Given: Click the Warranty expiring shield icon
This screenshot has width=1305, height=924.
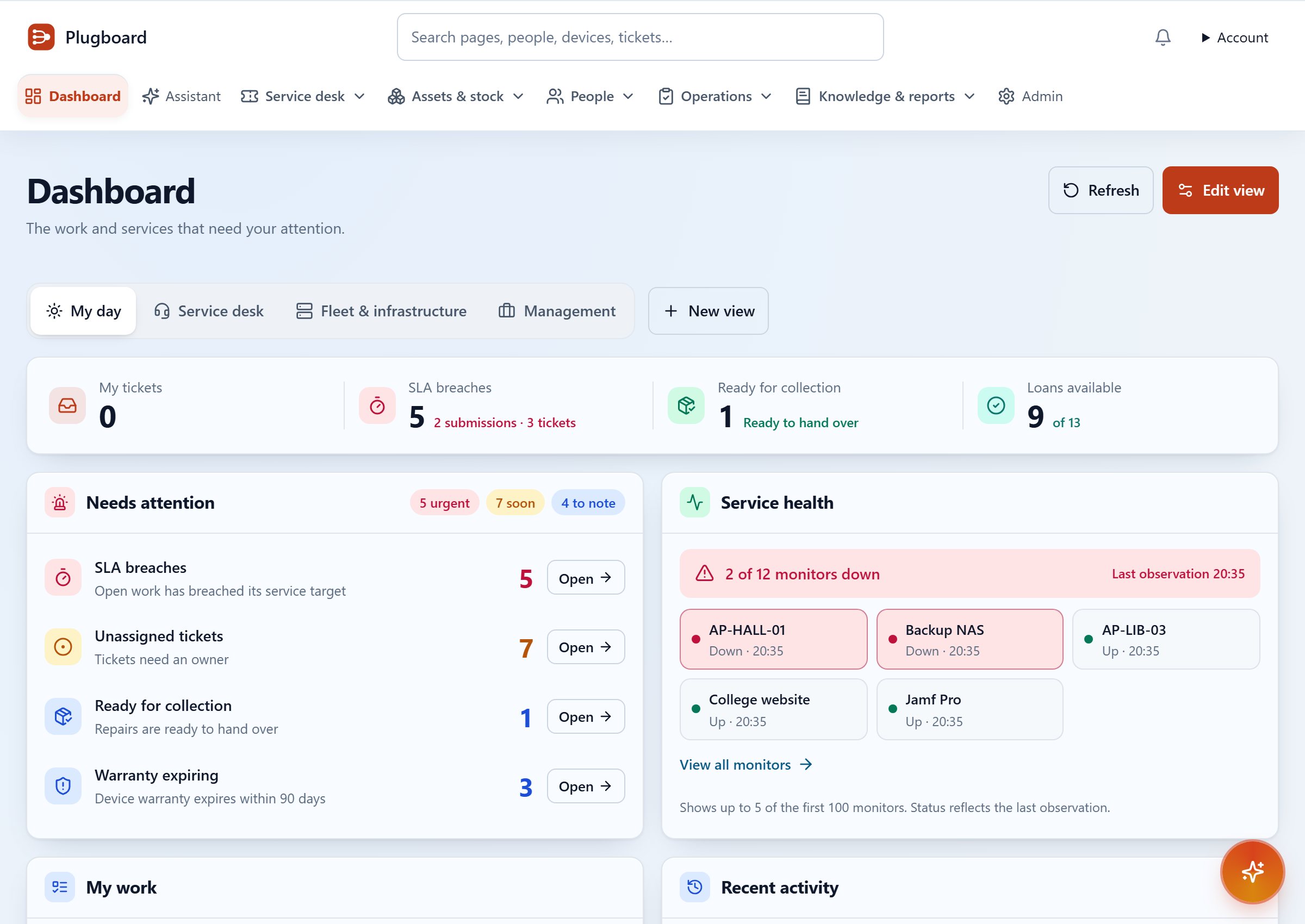Looking at the screenshot, I should click(63, 786).
